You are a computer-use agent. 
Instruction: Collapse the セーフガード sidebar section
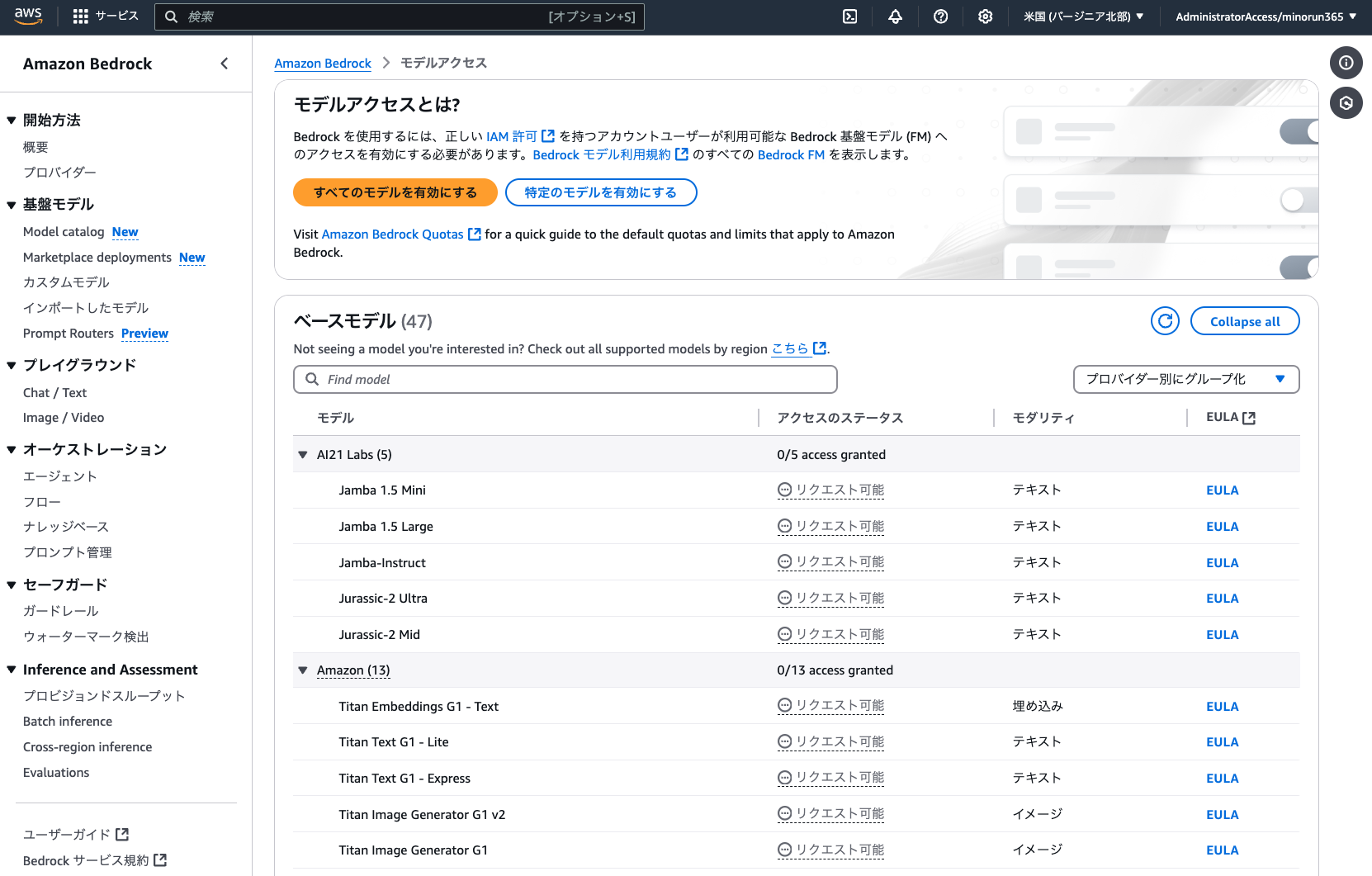[12, 585]
